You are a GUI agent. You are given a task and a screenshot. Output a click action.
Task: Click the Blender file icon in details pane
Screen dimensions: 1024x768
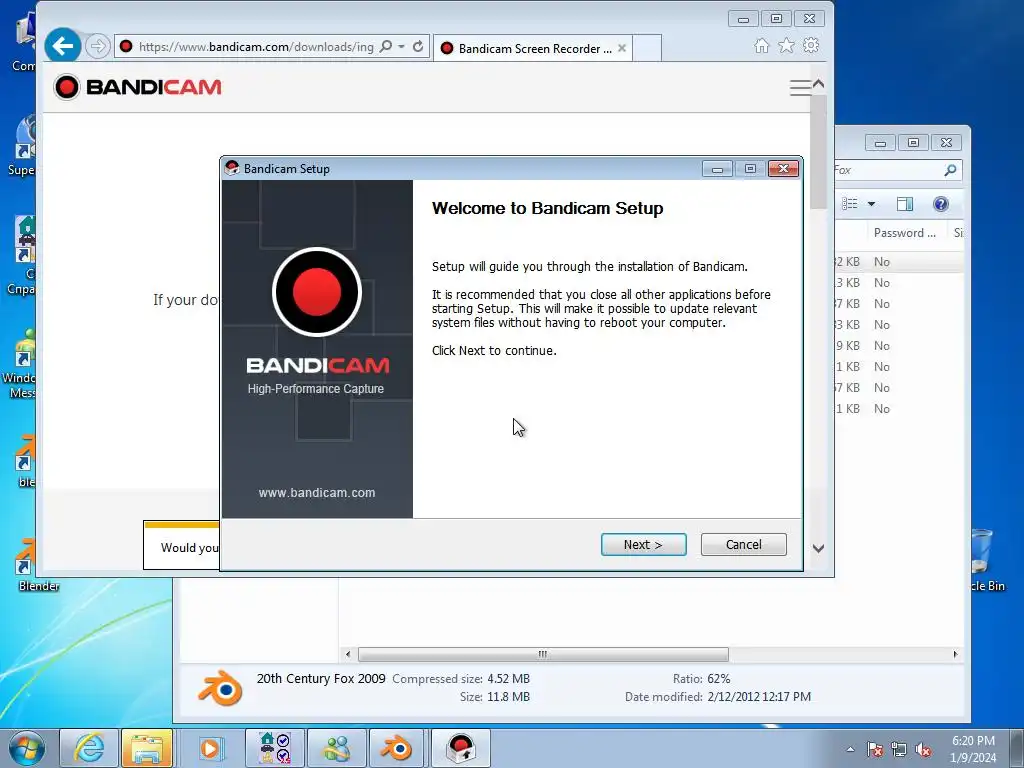(x=220, y=688)
